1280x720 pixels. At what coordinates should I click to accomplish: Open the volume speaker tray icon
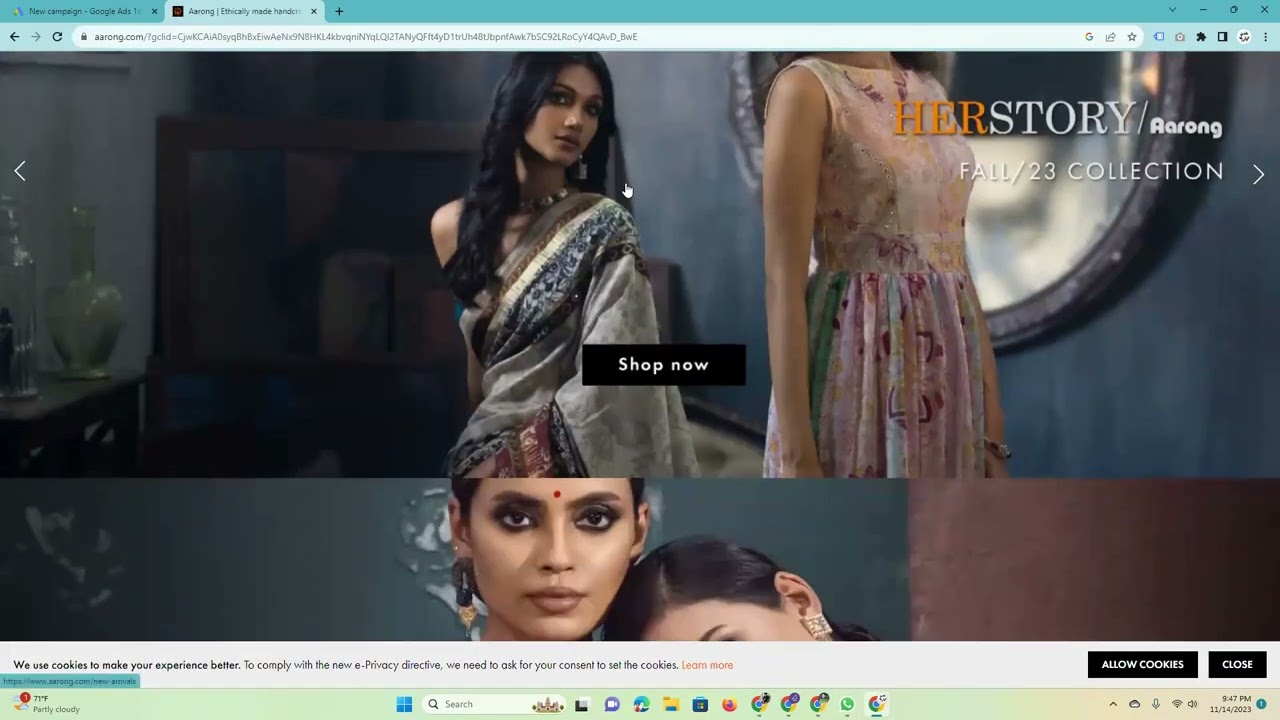pos(1192,704)
